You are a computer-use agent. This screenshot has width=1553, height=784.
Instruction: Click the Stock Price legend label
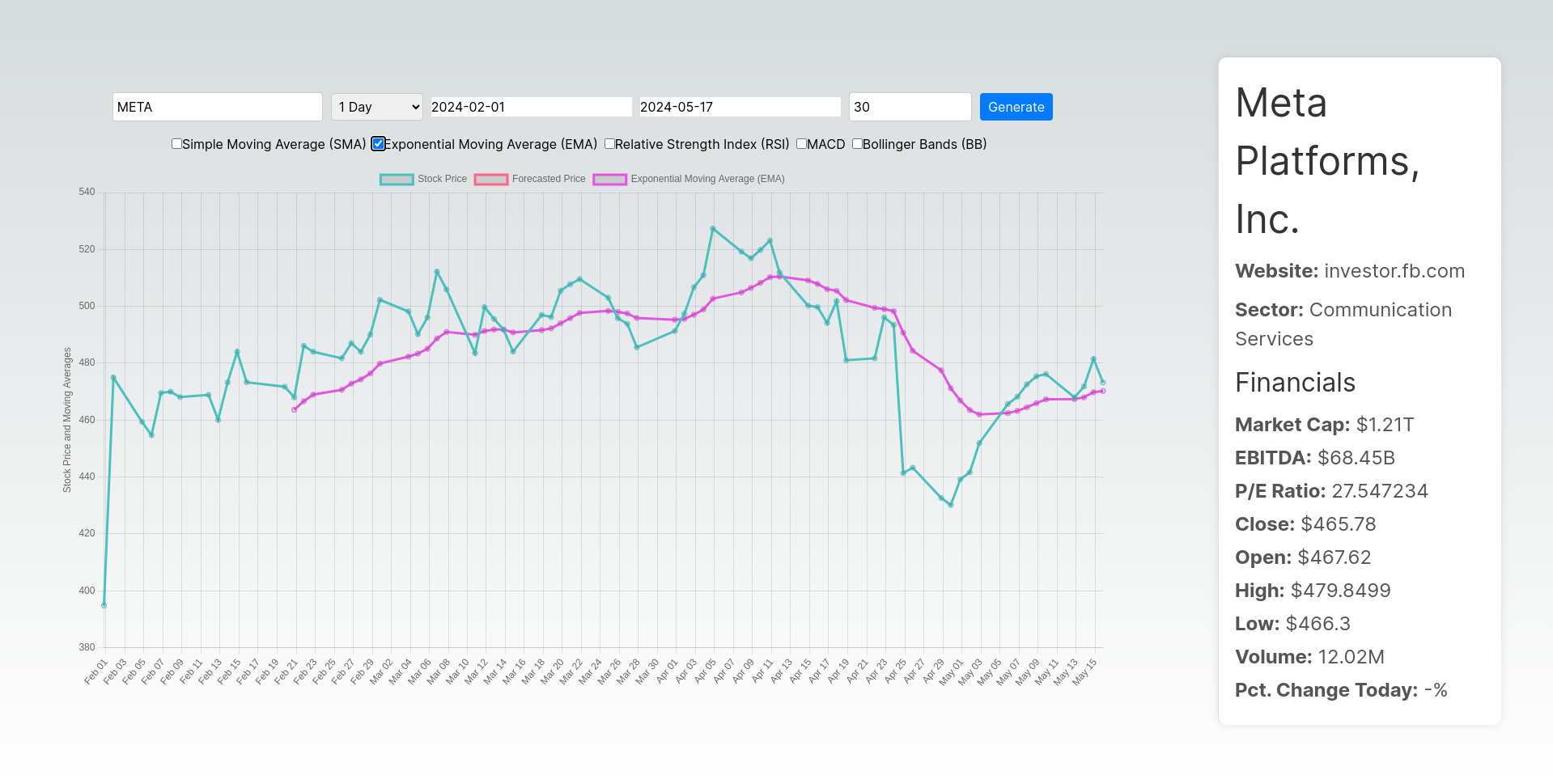click(442, 179)
